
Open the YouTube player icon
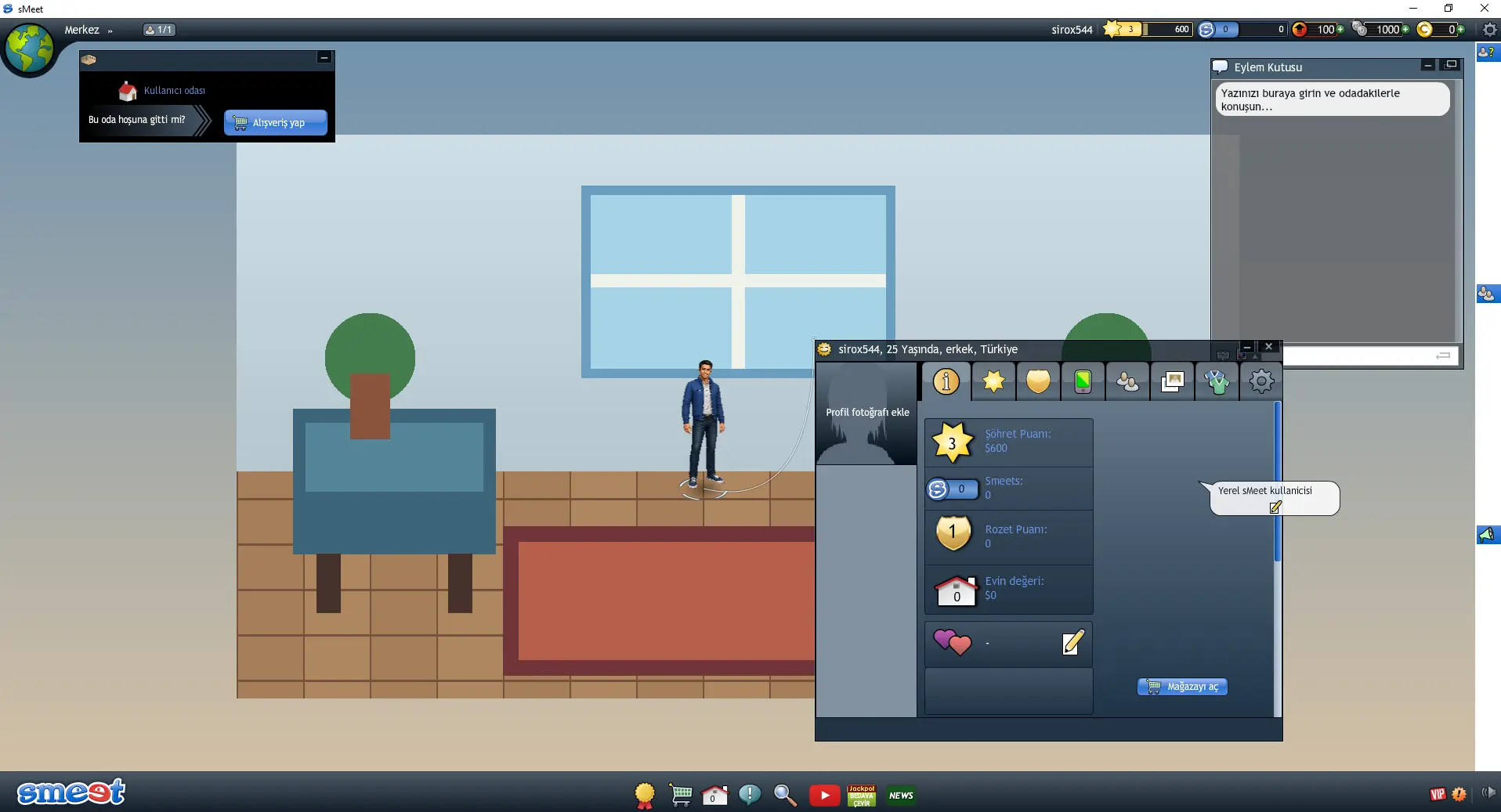[824, 796]
